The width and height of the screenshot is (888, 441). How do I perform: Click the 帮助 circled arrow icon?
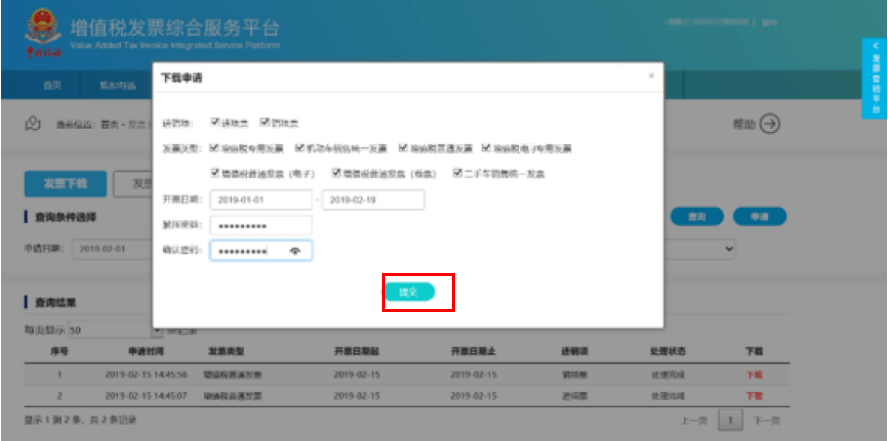tap(770, 124)
